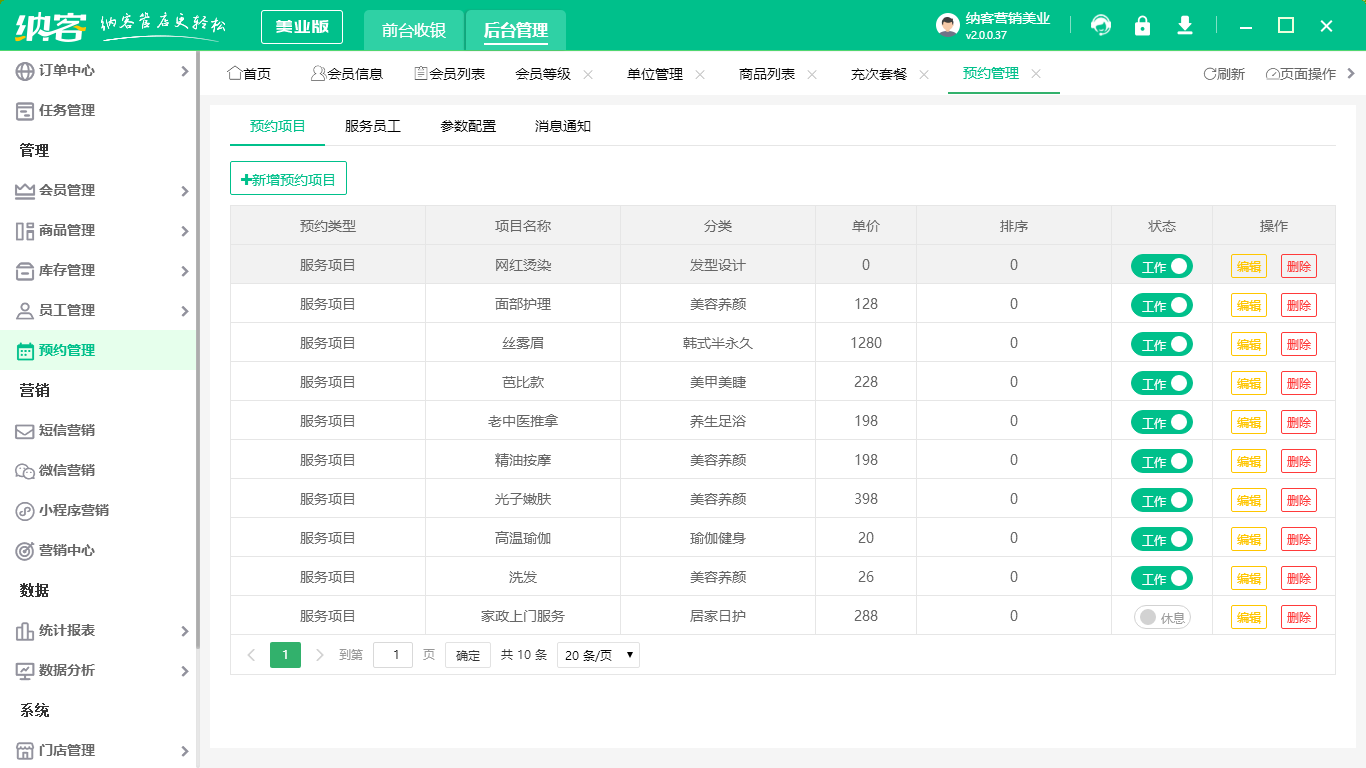The image size is (1366, 768).
Task: Click the 新增预约项目 button
Action: click(288, 178)
